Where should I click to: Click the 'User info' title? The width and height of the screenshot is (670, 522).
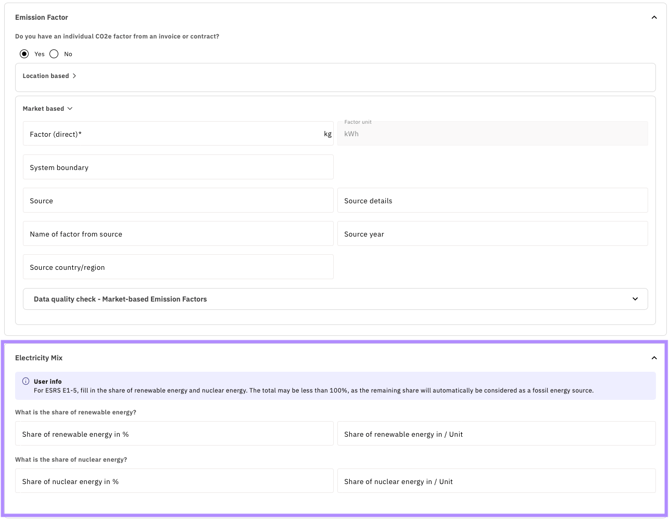pos(47,381)
